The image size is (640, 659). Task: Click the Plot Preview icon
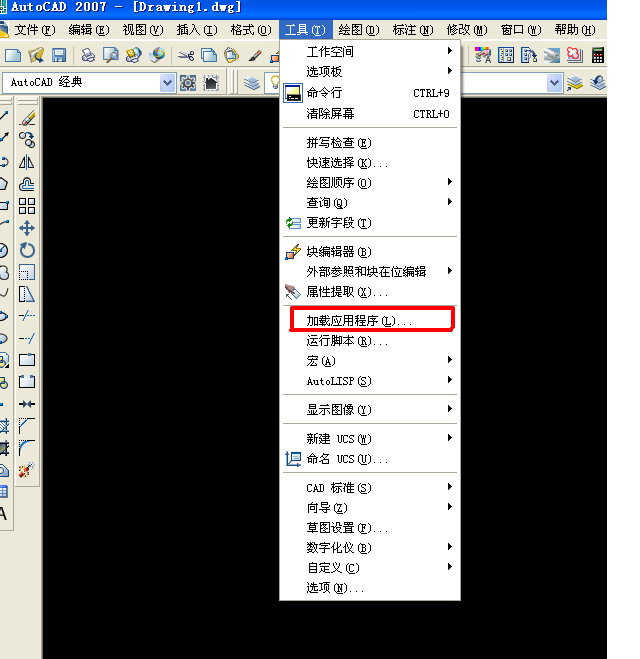[111, 55]
